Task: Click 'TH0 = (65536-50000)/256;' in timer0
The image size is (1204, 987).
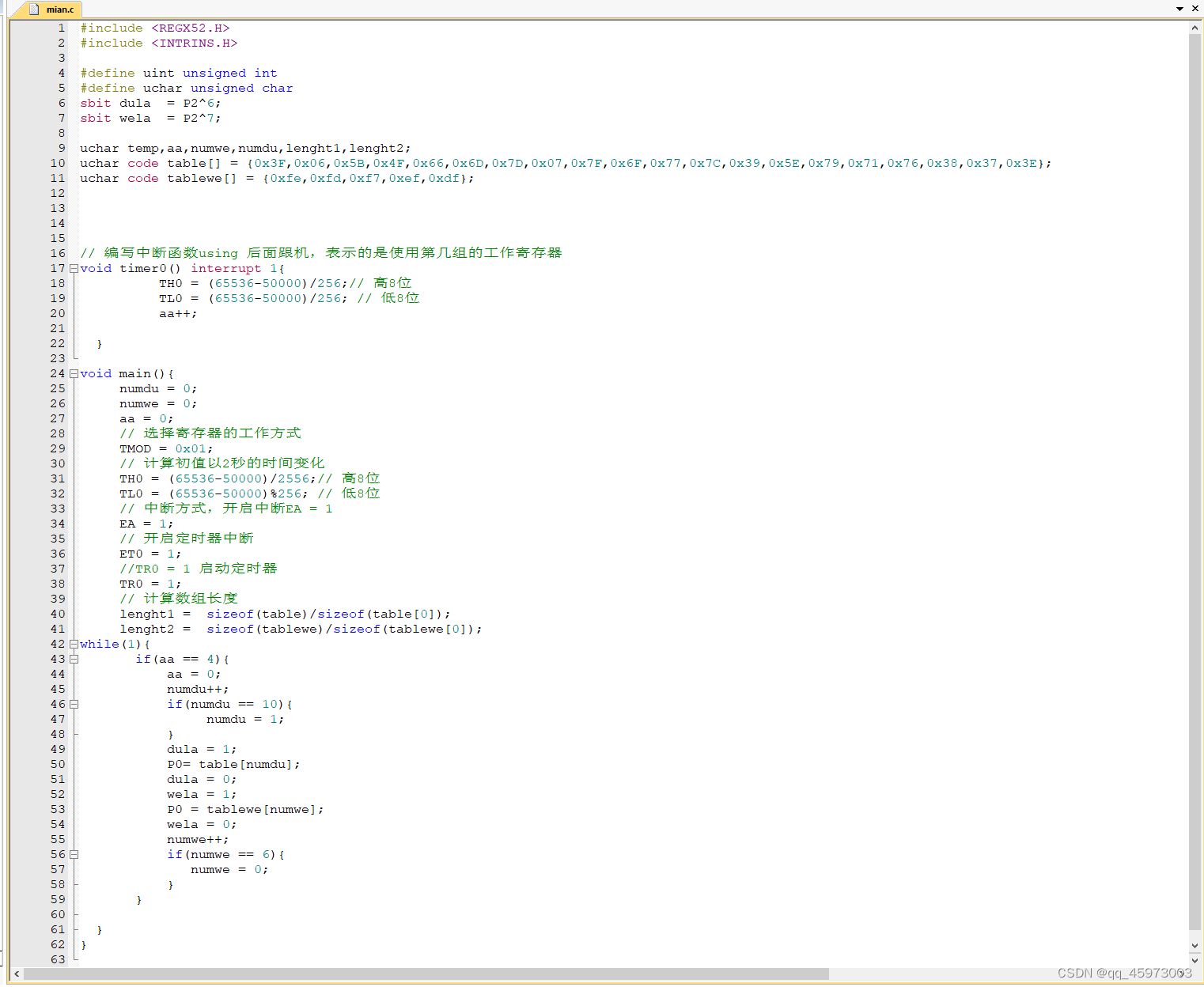Action: point(254,283)
